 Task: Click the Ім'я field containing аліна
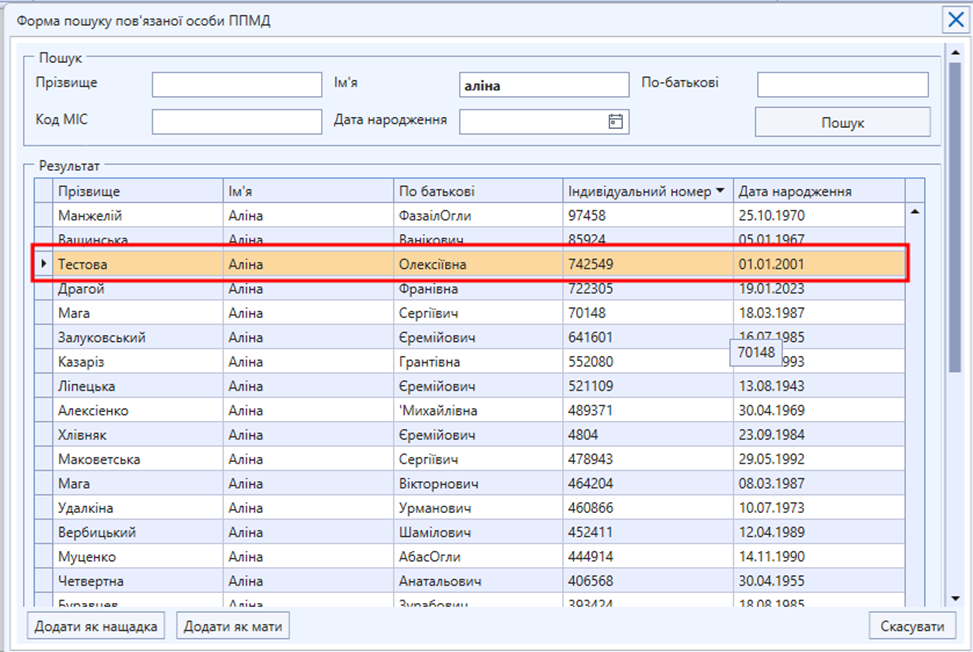tap(544, 85)
